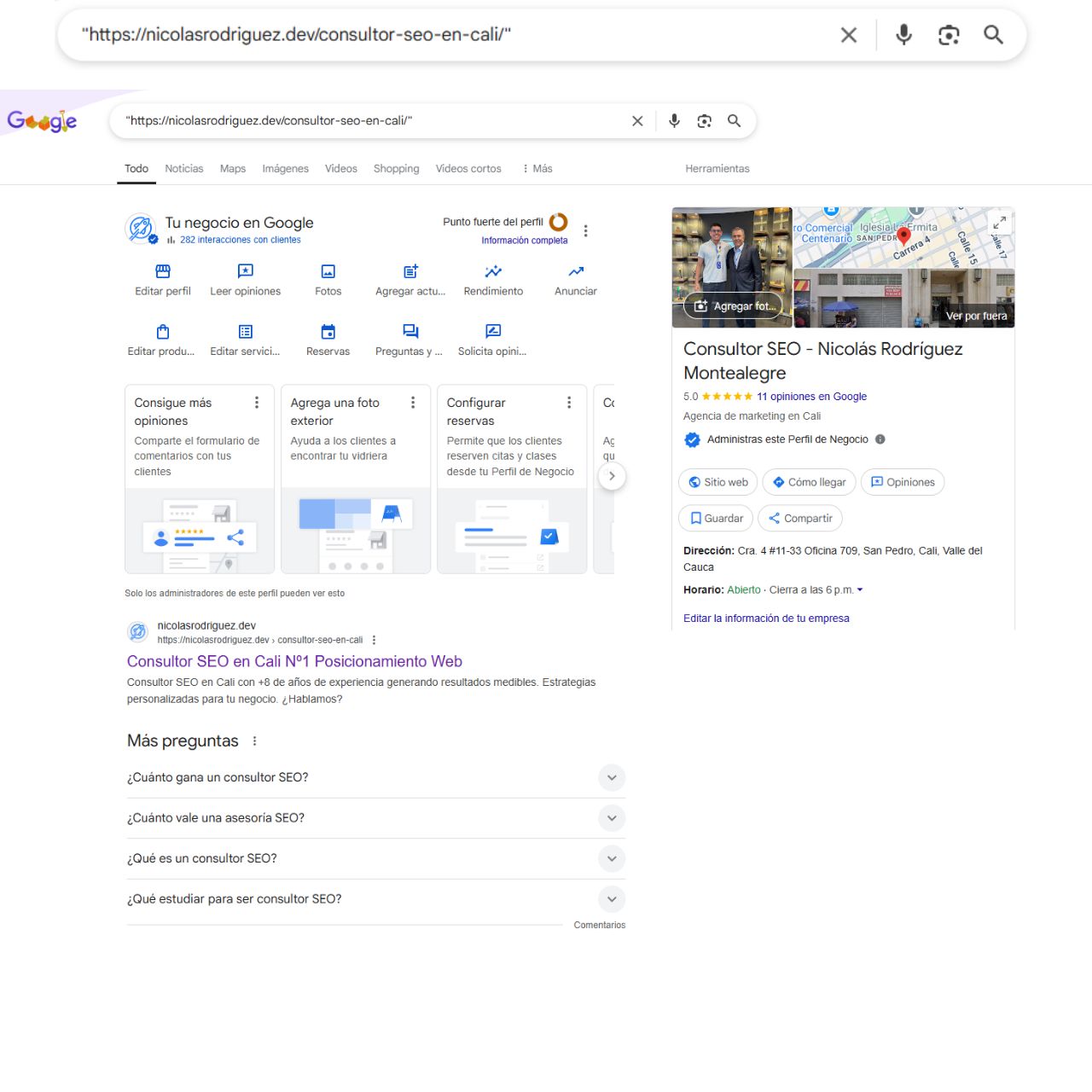Screen dimensions: 1092x1092
Task: Open Rendimiento stats
Action: coord(493,280)
